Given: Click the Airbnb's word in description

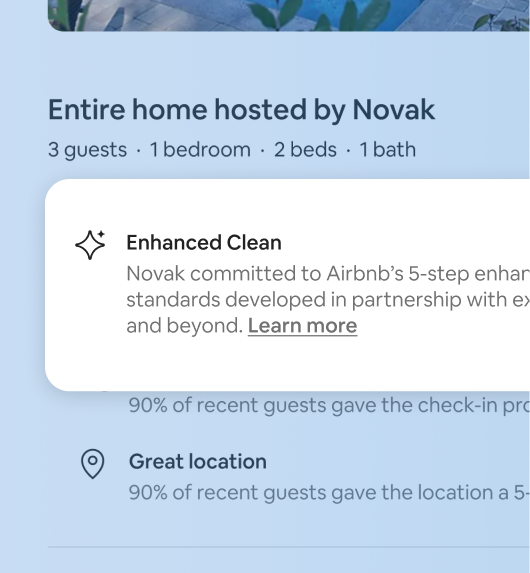Looking at the screenshot, I should (365, 274).
